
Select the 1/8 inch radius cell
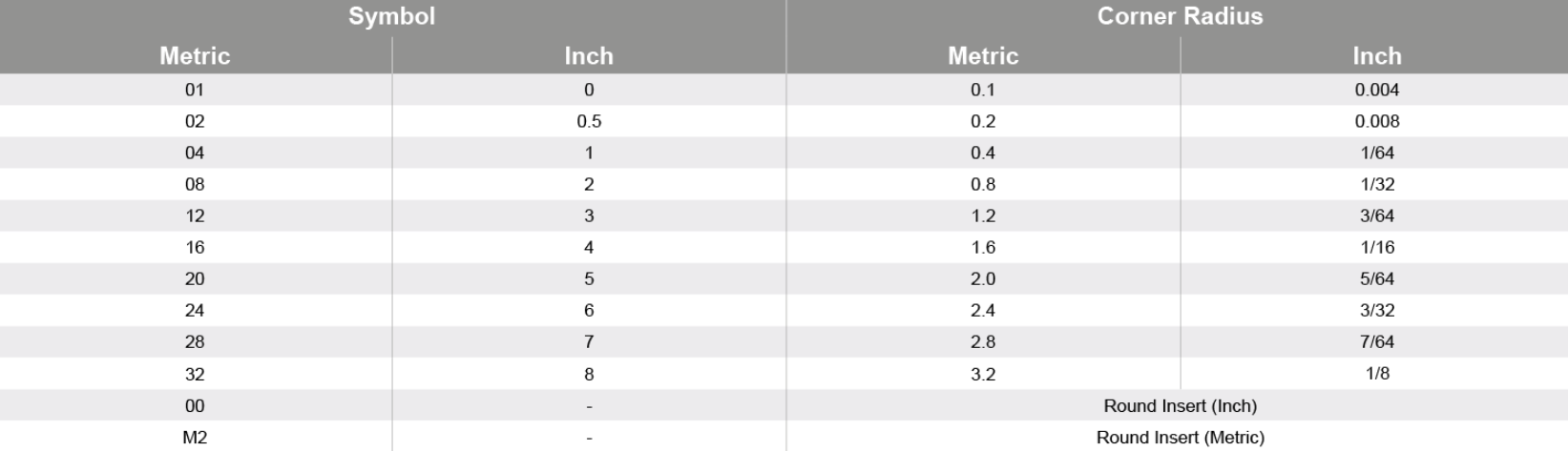click(1375, 374)
